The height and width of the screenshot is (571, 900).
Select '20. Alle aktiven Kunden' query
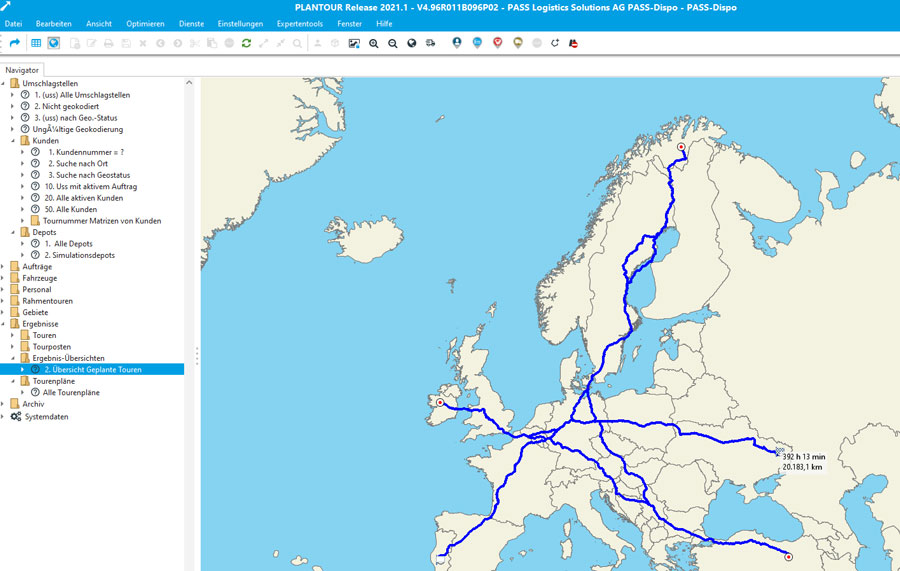pyautogui.click(x=84, y=198)
